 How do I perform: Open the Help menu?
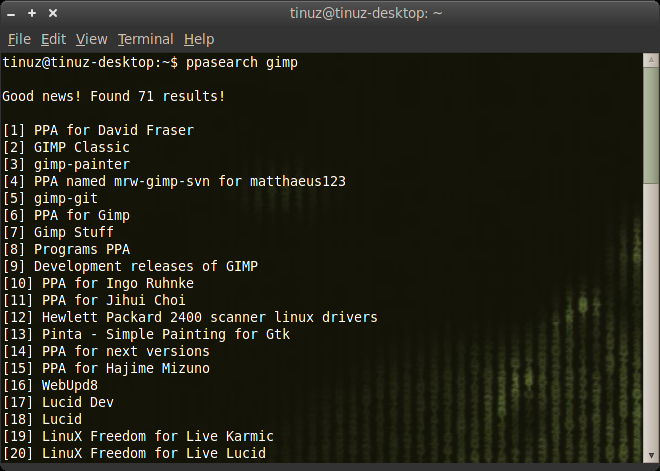tap(199, 40)
